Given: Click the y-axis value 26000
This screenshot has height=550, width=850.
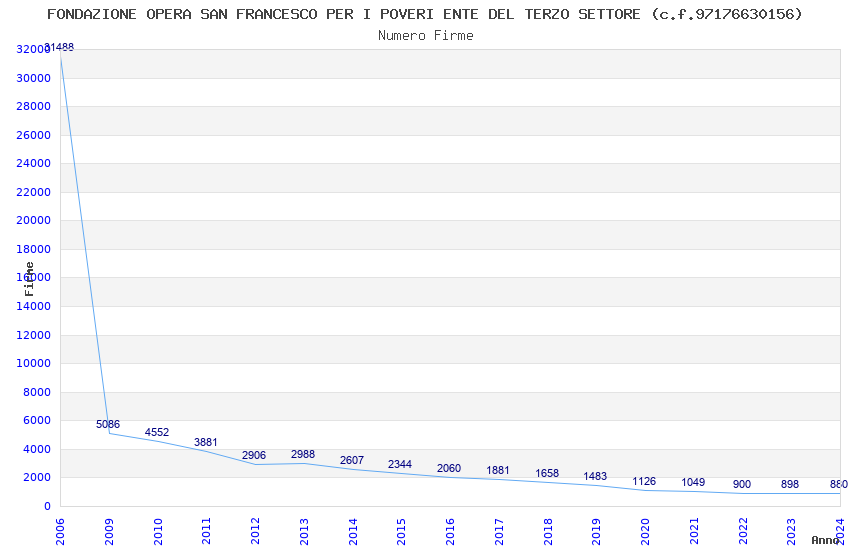Looking at the screenshot, I should [34, 135].
